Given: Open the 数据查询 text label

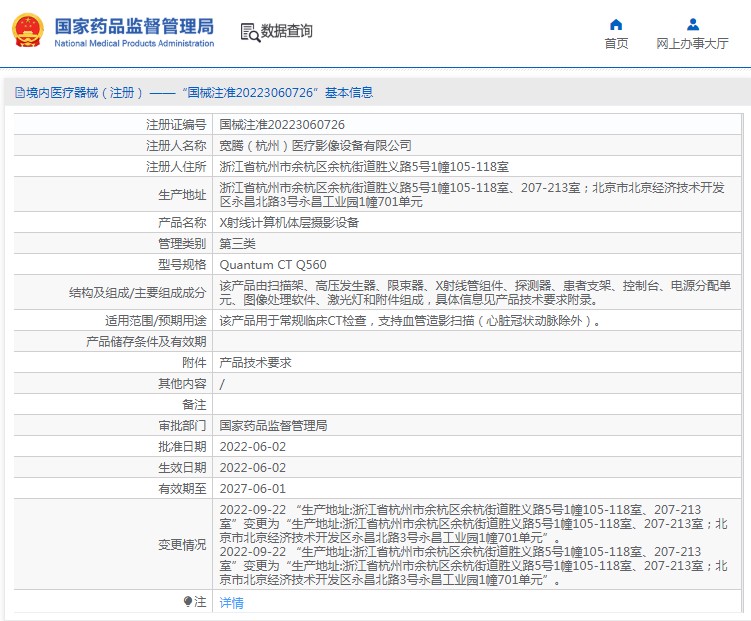Looking at the screenshot, I should pyautogui.click(x=286, y=31).
